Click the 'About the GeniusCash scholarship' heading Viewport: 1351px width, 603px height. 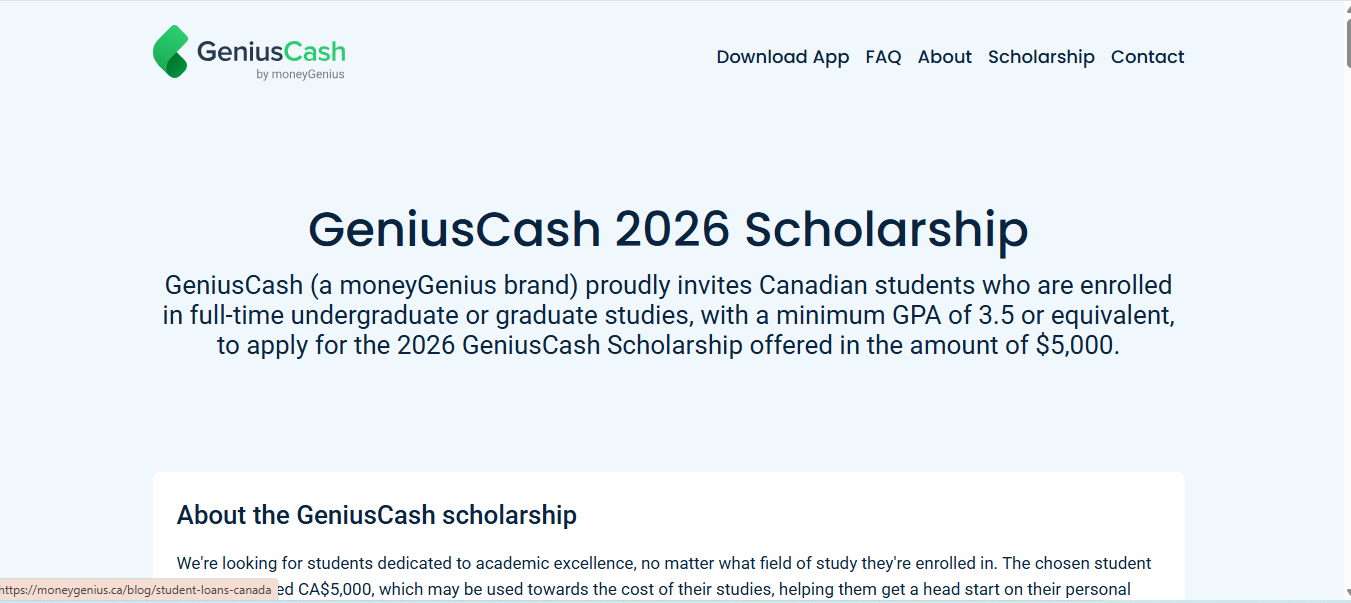(376, 515)
